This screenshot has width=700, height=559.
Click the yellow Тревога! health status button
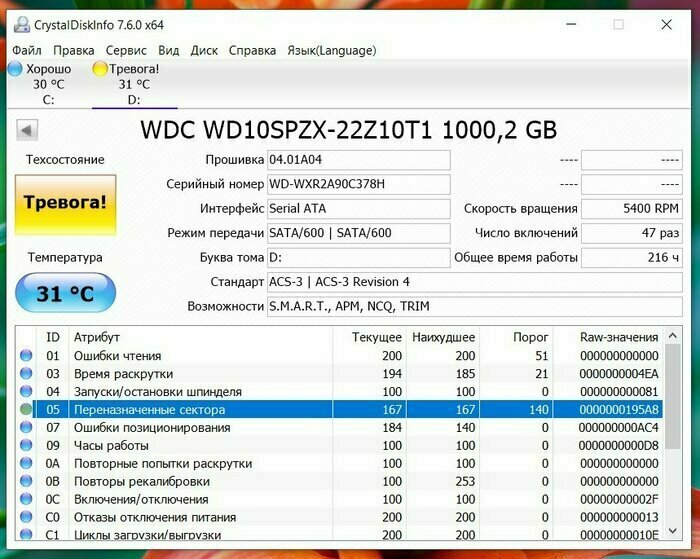point(66,205)
